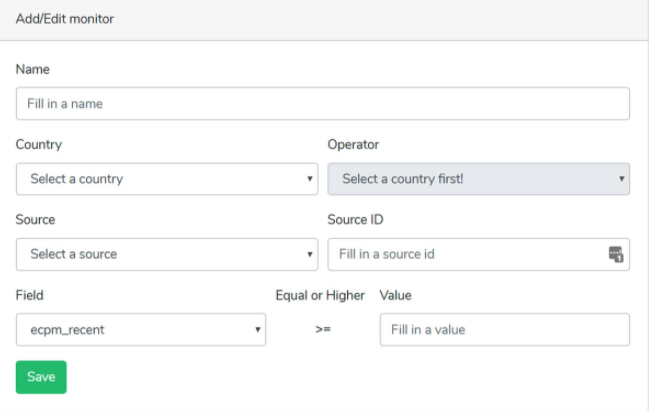
Task: Click the Source ID label
Action: pyautogui.click(x=355, y=219)
